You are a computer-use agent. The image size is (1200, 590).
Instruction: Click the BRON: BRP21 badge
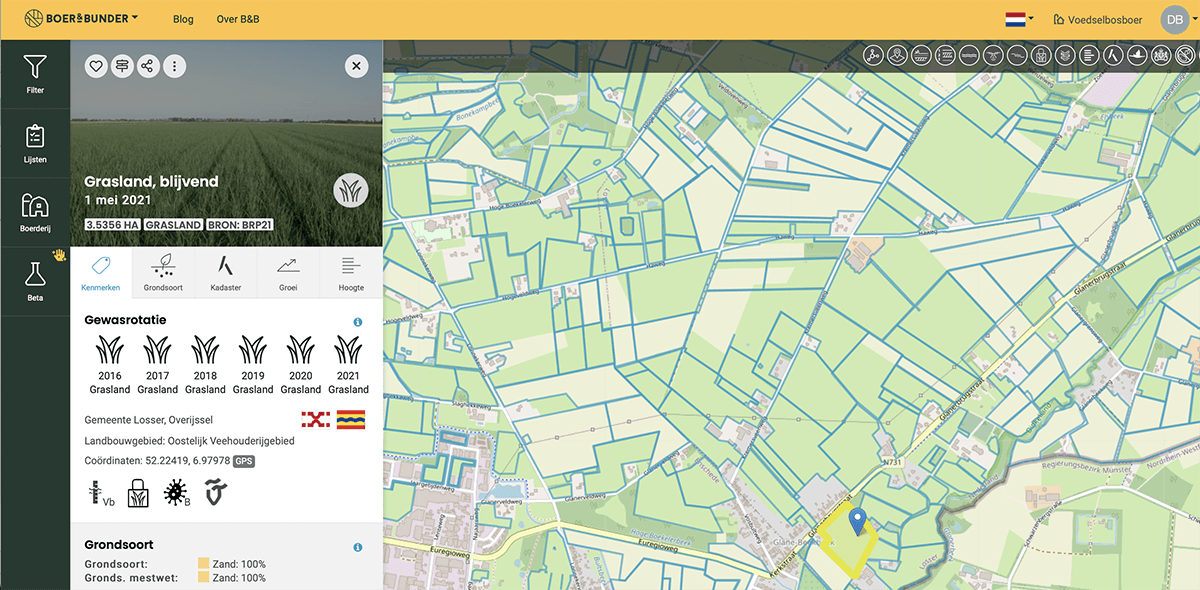(240, 225)
